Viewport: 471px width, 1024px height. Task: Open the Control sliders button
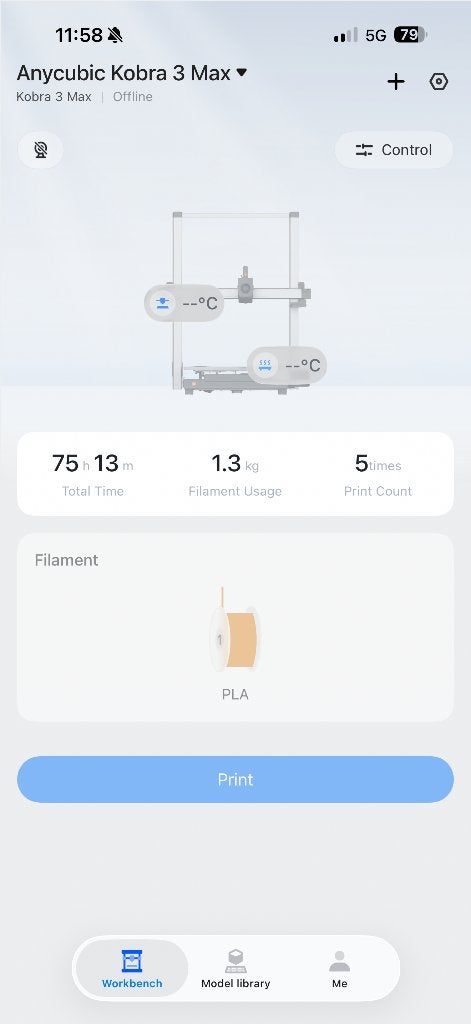[394, 150]
